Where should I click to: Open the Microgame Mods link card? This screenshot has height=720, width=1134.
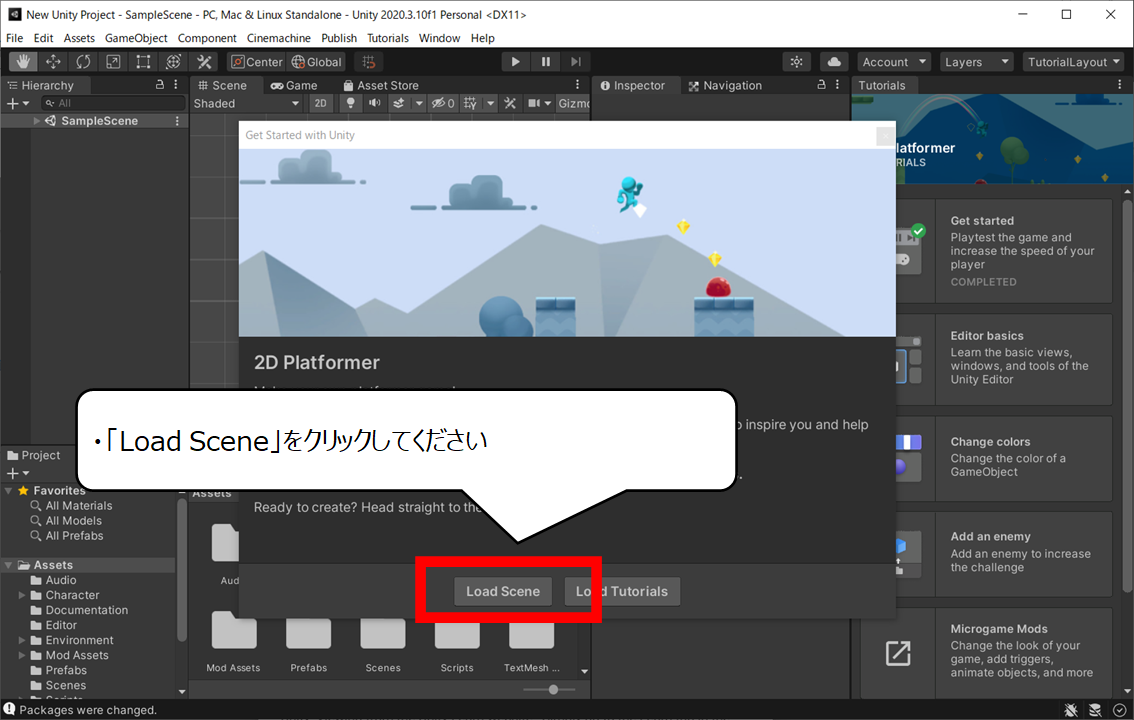coord(986,653)
